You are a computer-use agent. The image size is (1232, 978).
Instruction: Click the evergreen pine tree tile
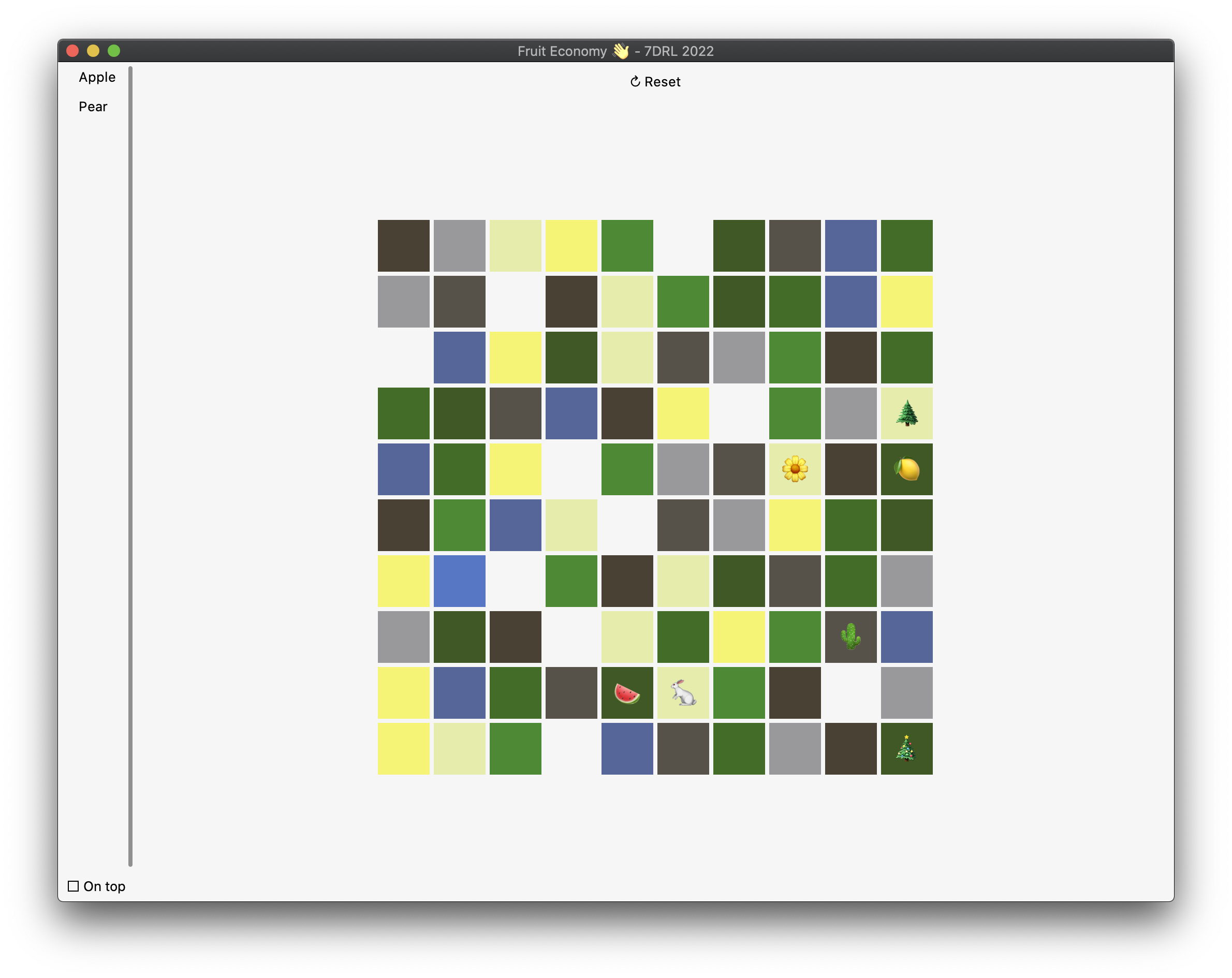(906, 413)
